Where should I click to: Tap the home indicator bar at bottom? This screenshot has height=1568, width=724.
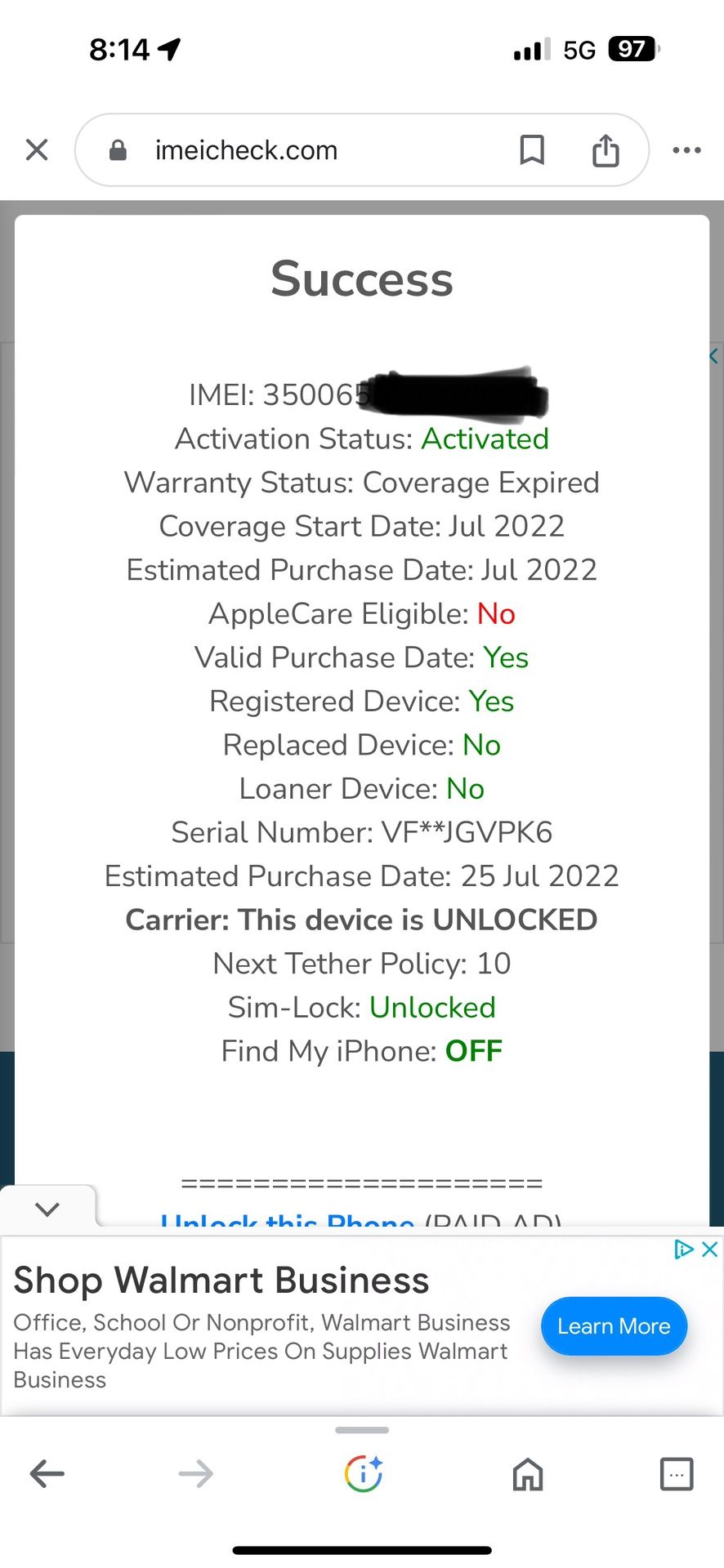[x=362, y=1550]
